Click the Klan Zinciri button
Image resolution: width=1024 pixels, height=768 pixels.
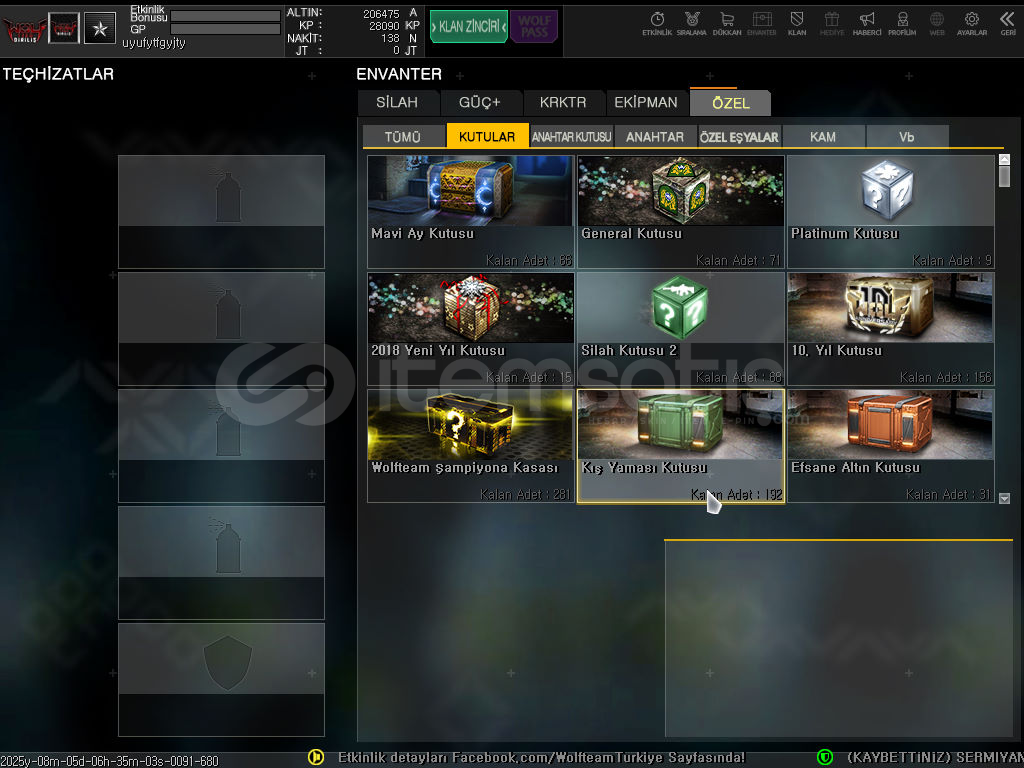pyautogui.click(x=469, y=26)
